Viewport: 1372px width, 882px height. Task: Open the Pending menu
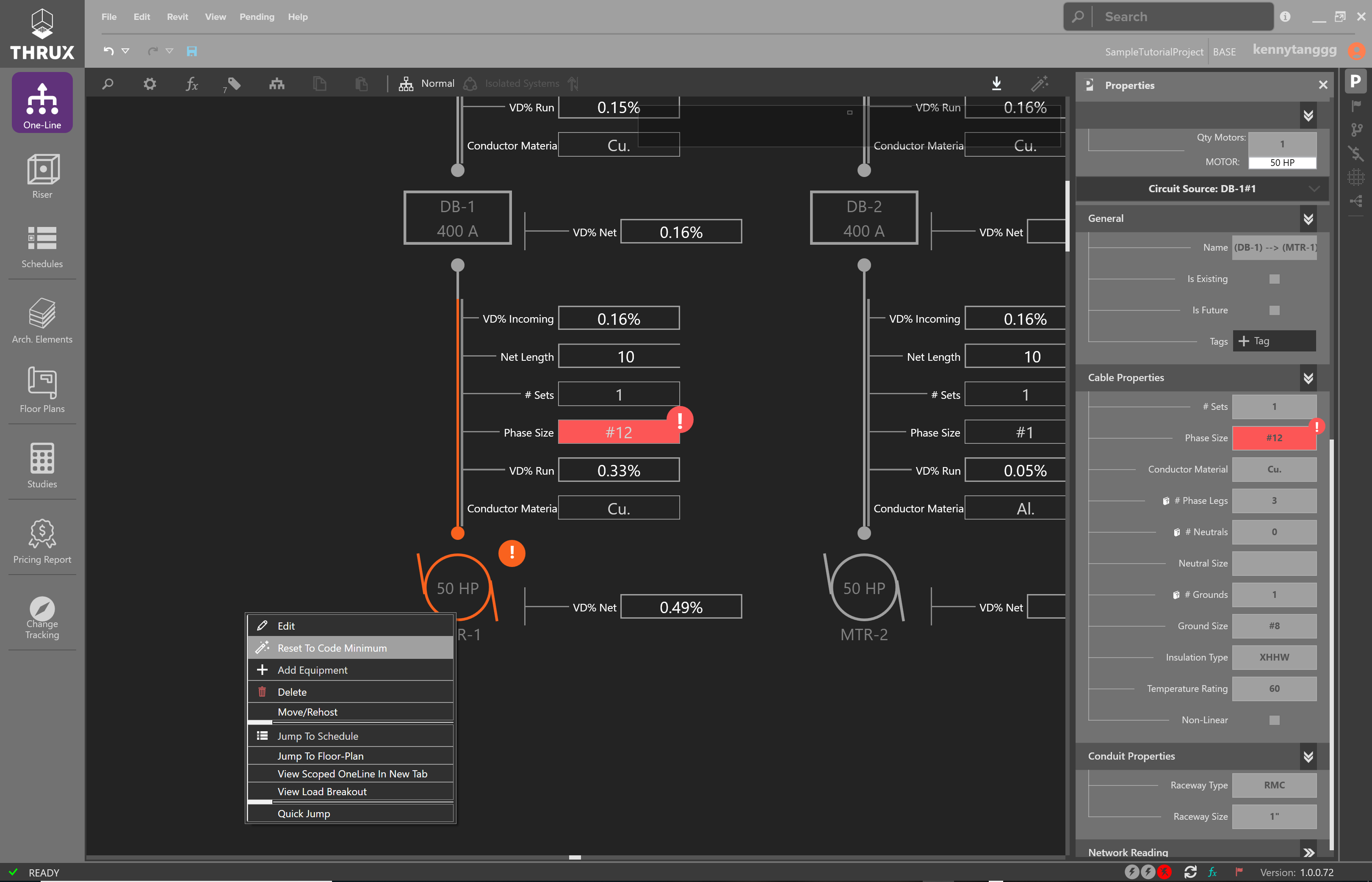[x=257, y=17]
